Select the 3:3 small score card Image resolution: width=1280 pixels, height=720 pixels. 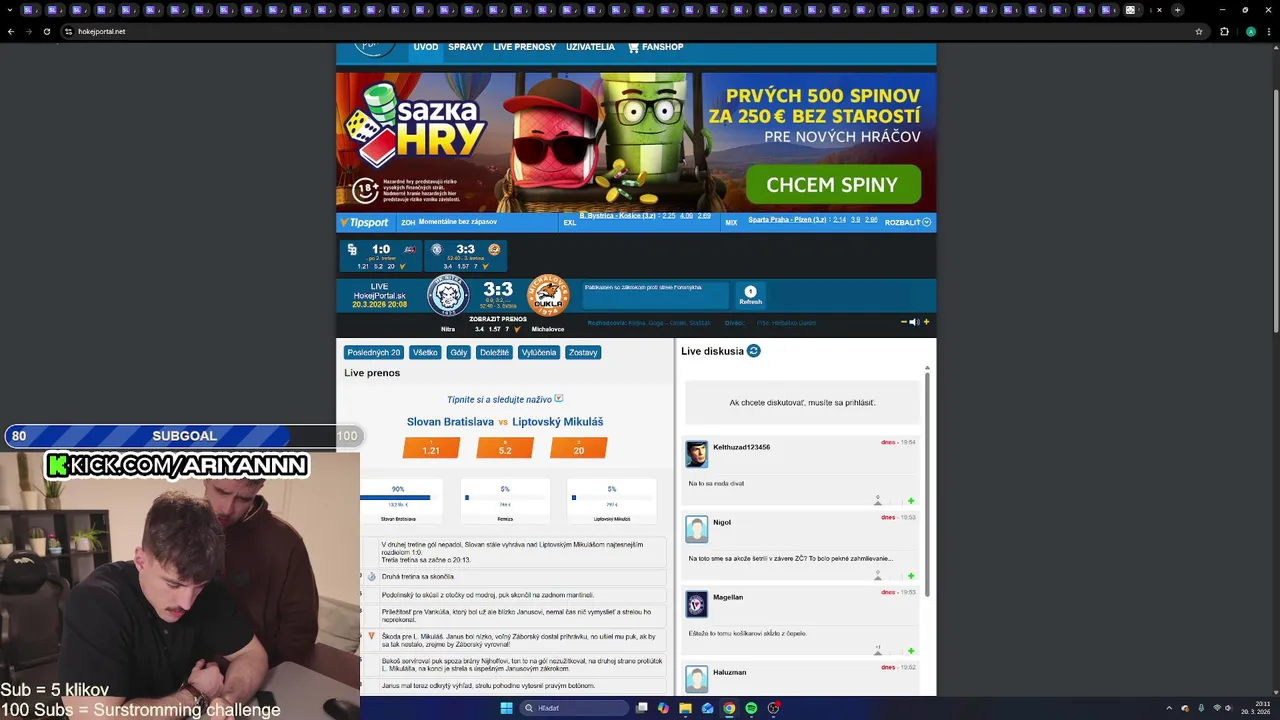coord(465,256)
